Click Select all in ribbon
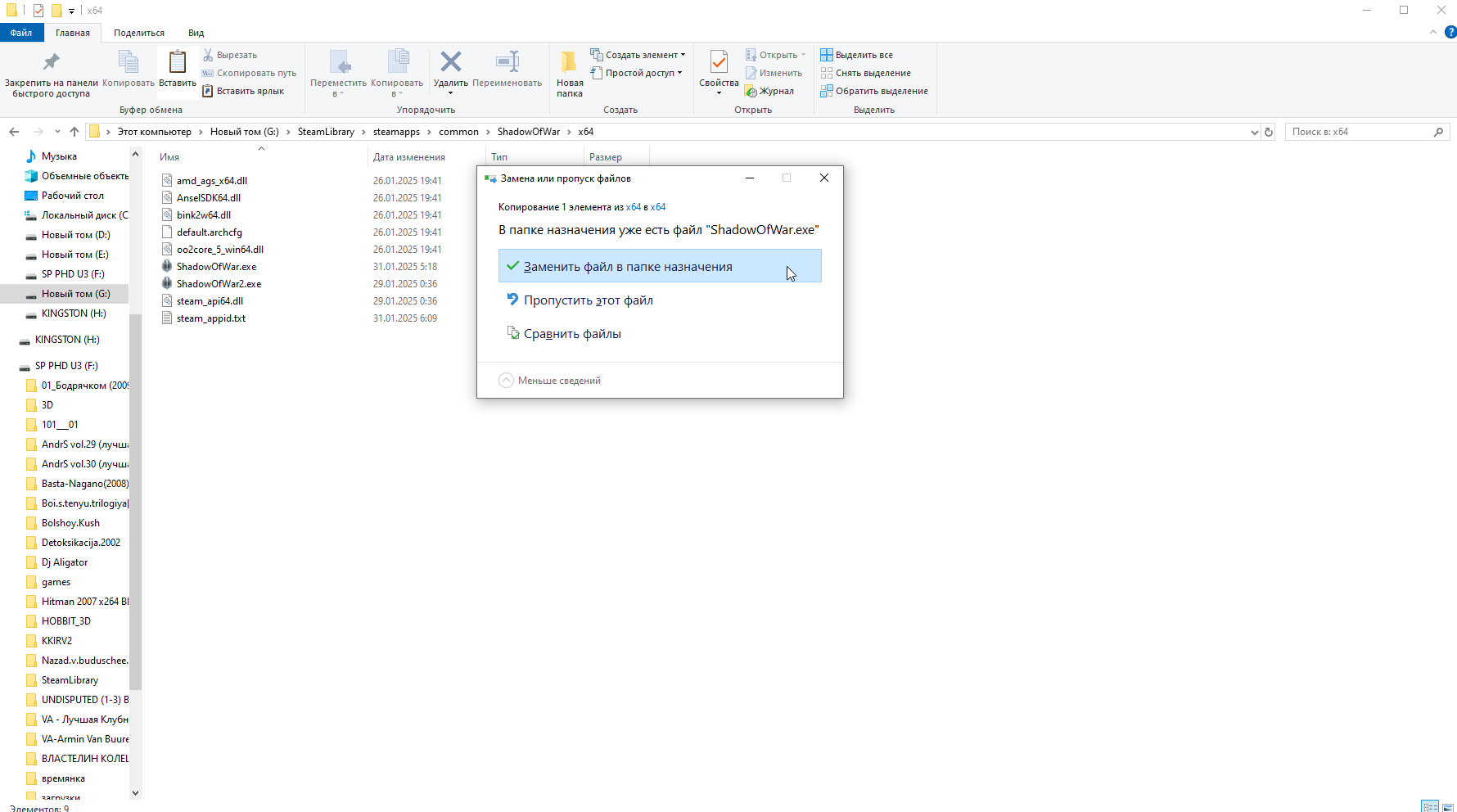This screenshot has height=812, width=1457. pos(857,55)
